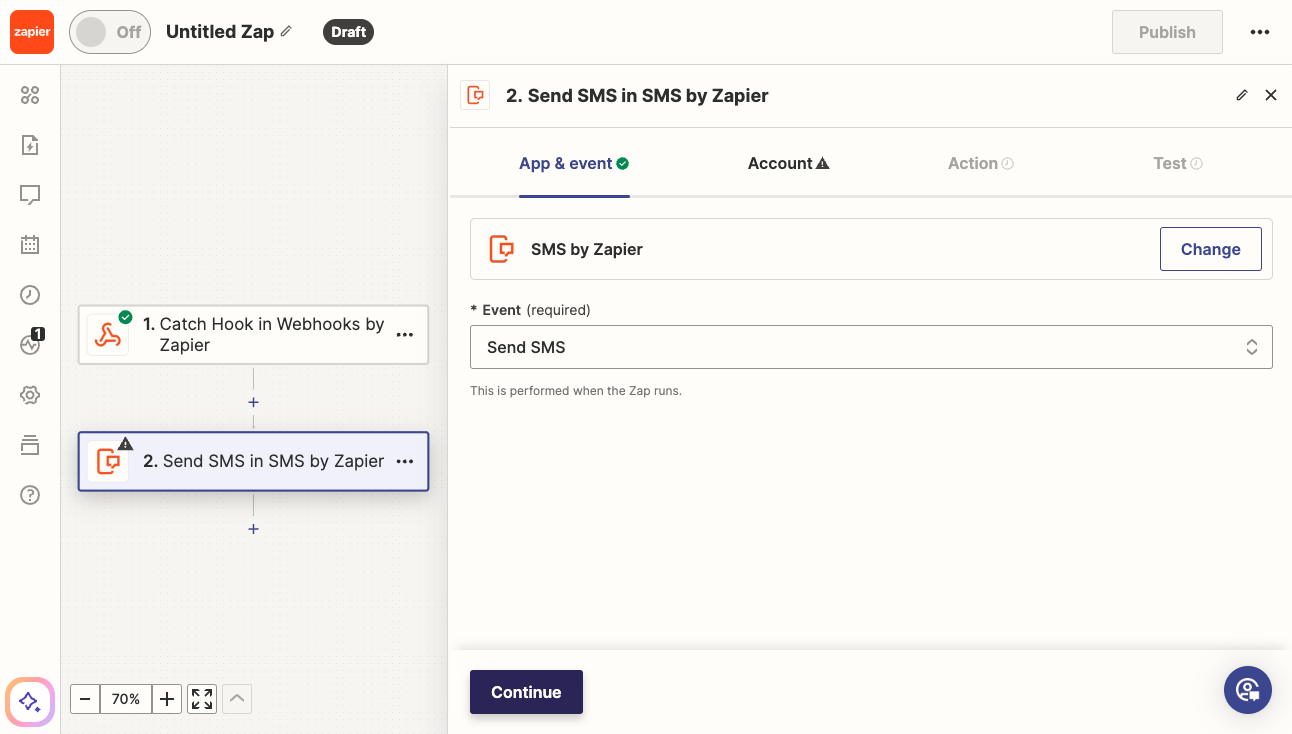
Task: Open Catch Hook step options menu
Action: point(405,335)
